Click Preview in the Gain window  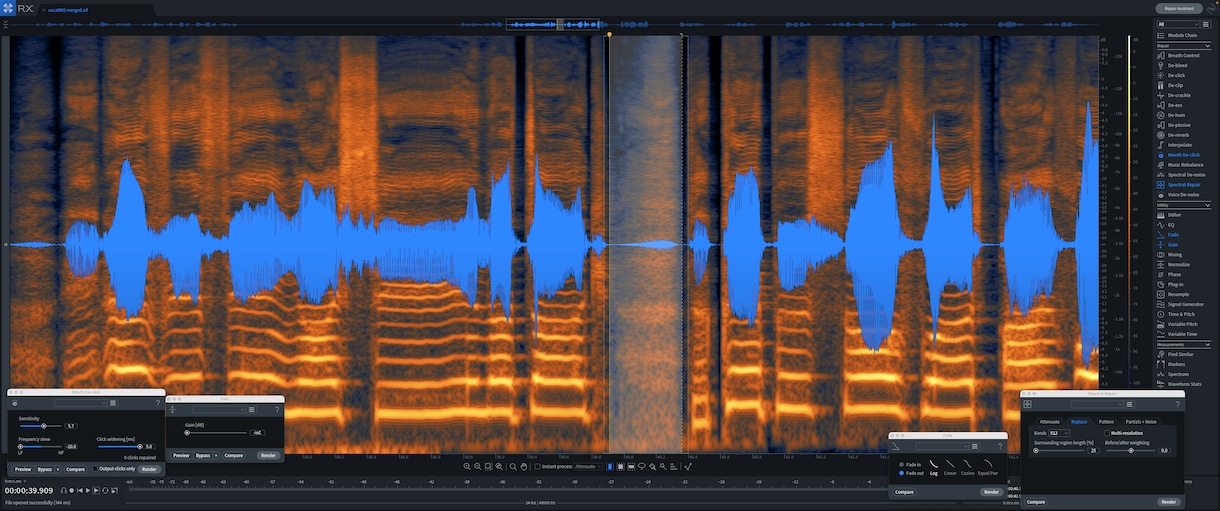coord(181,456)
